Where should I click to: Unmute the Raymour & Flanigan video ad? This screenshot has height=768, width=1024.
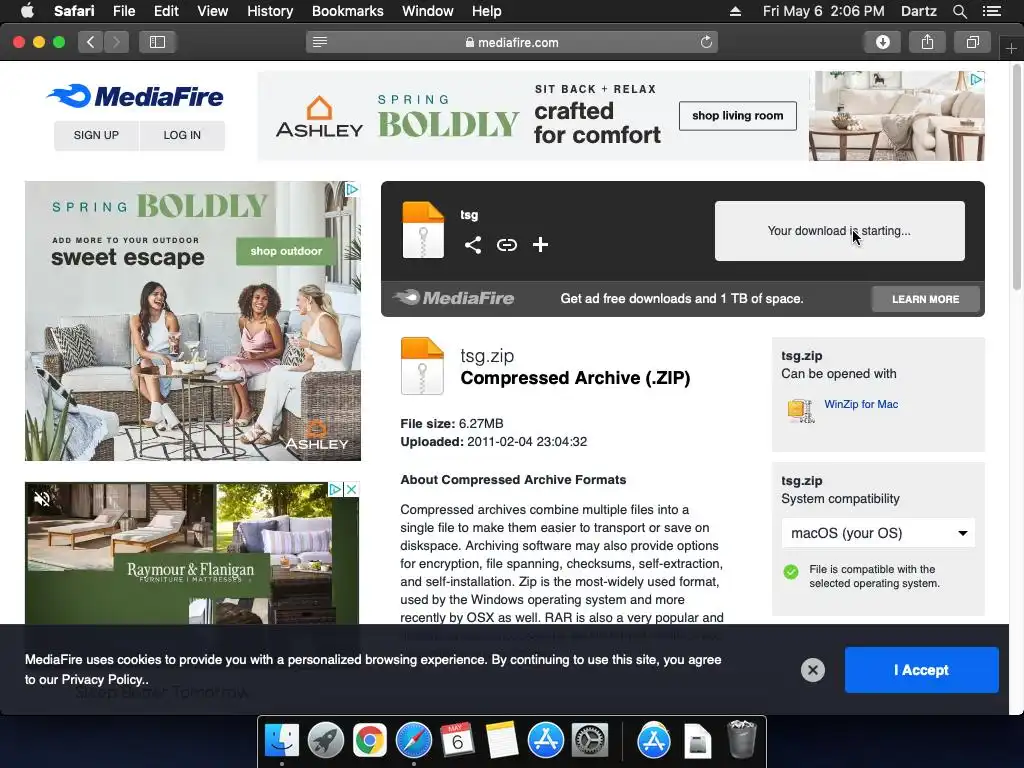(x=42, y=500)
